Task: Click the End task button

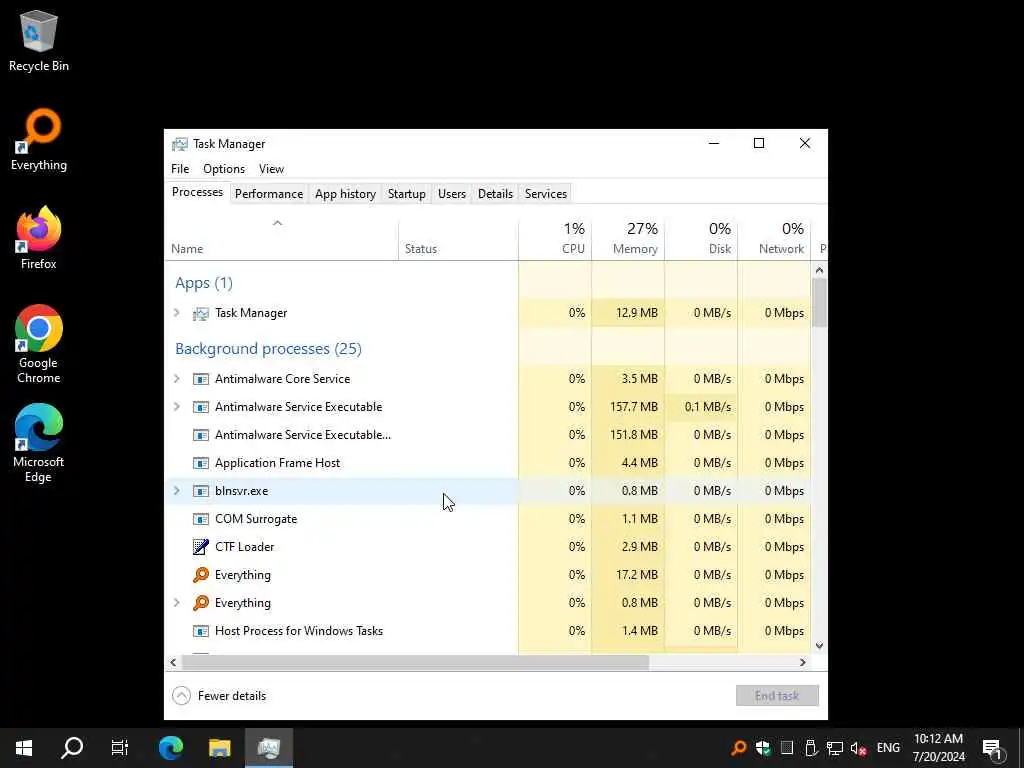Action: pyautogui.click(x=777, y=696)
